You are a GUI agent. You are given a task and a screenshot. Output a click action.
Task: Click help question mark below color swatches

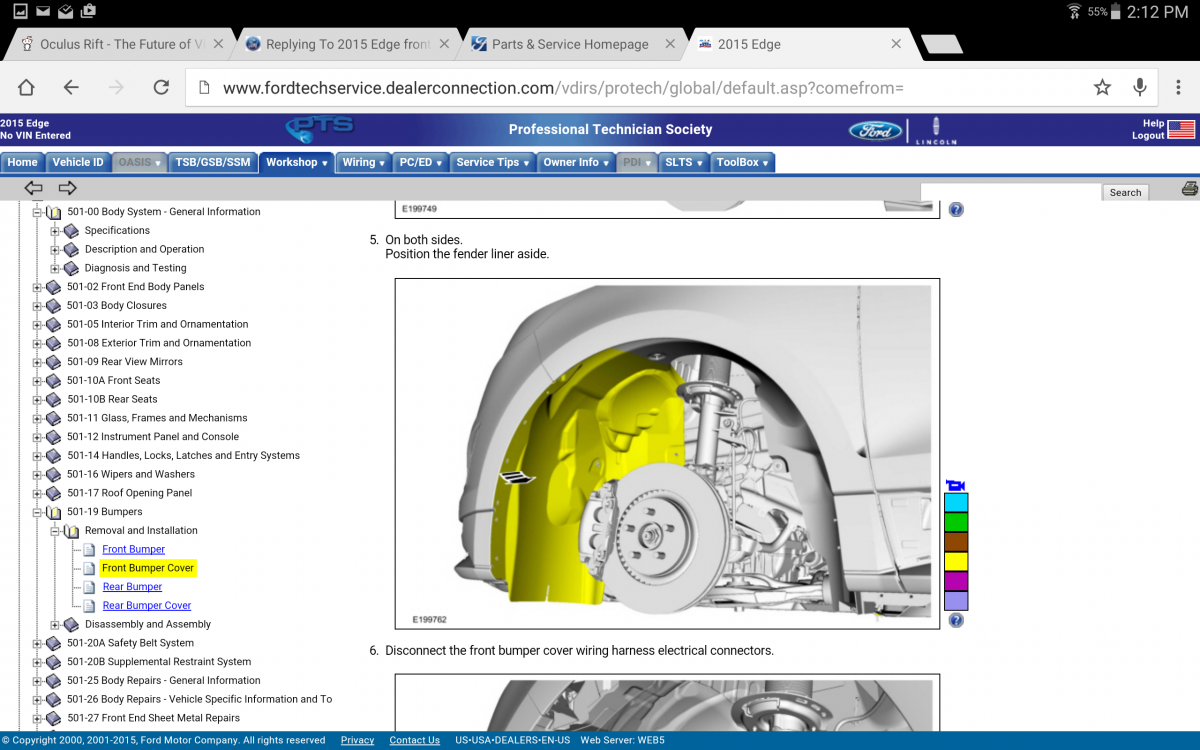point(956,621)
